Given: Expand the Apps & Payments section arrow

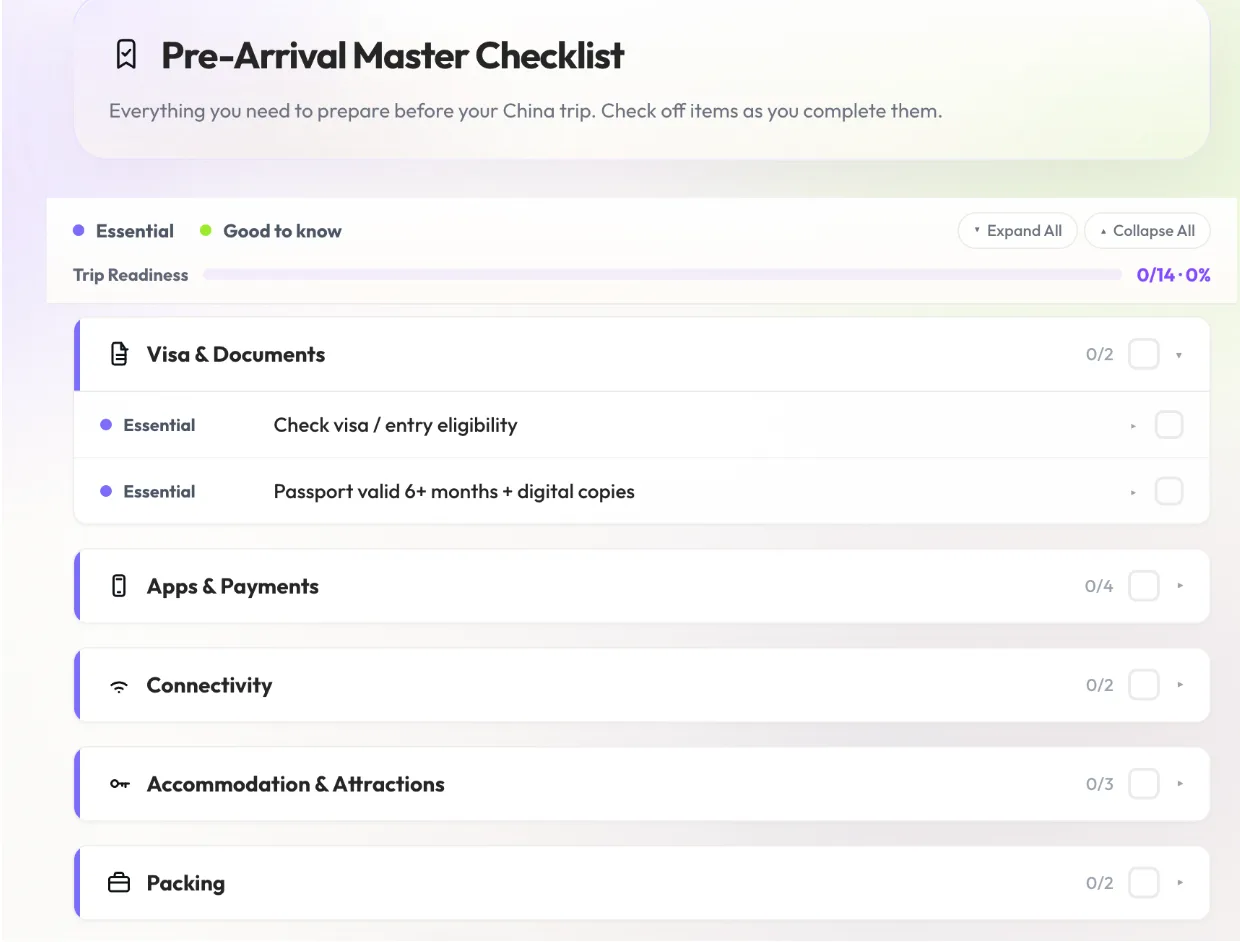Looking at the screenshot, I should [x=1180, y=586].
